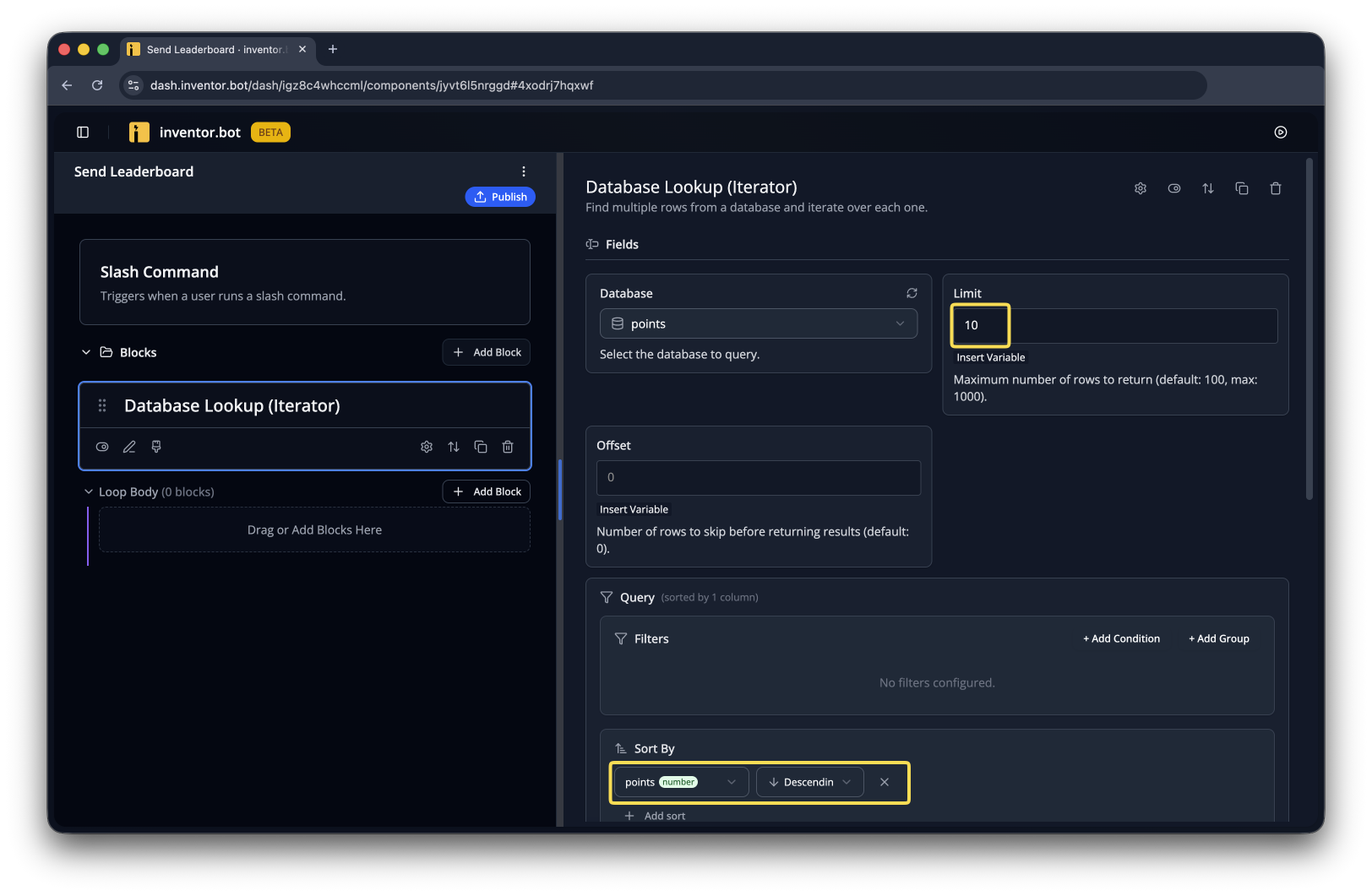Viewport: 1372px width, 896px height.
Task: Open the points database dropdown
Action: tap(759, 323)
